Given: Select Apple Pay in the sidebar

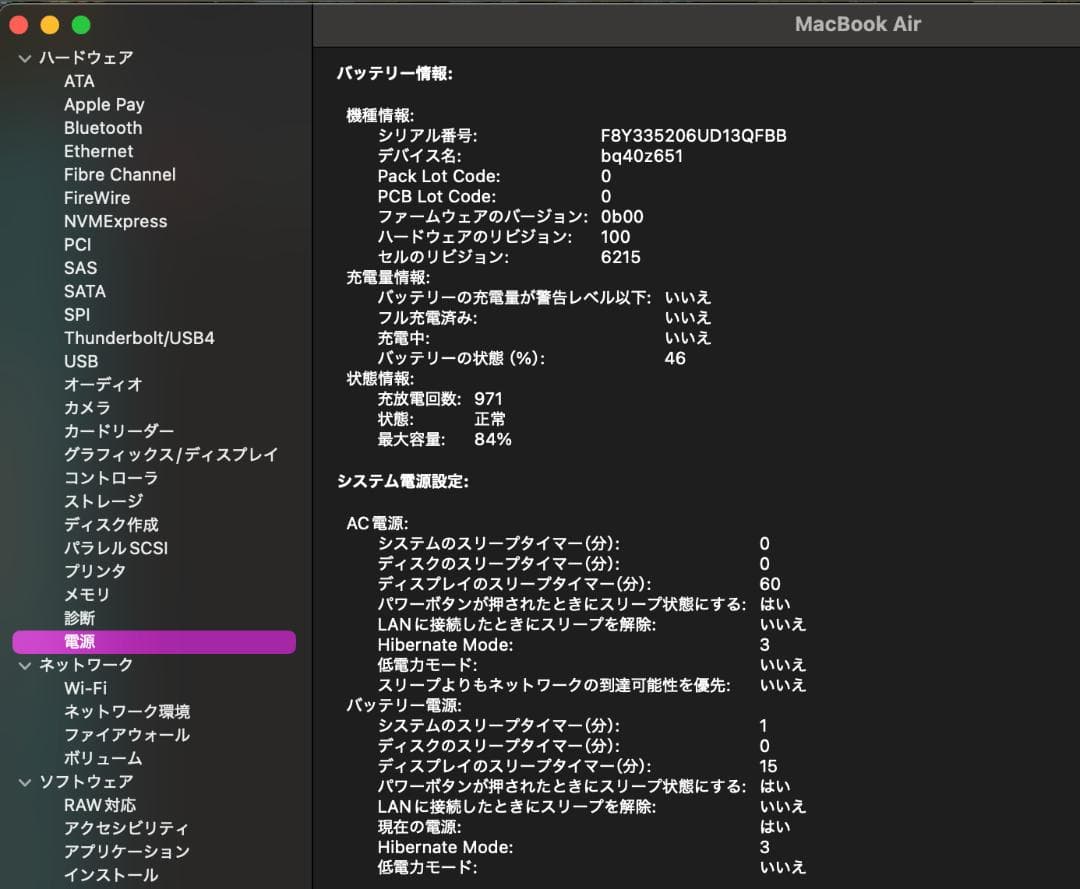Looking at the screenshot, I should [104, 104].
